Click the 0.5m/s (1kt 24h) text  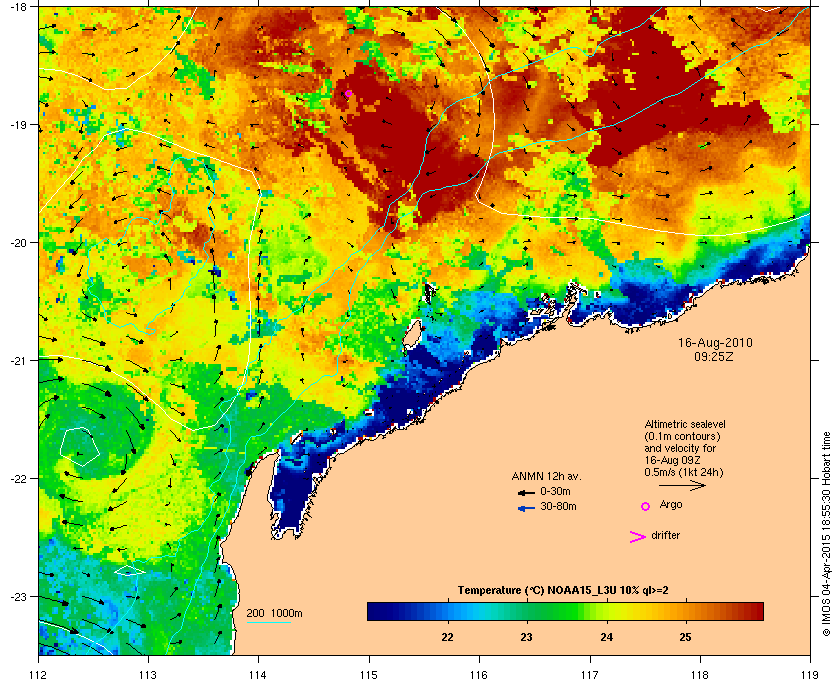[x=684, y=472]
